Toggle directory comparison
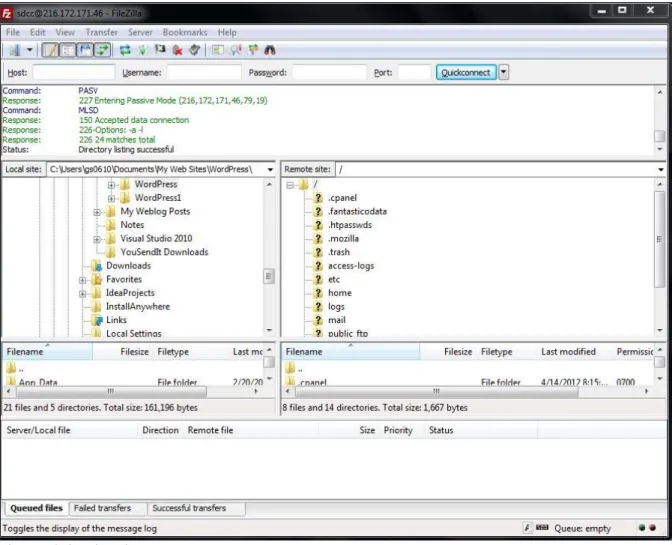The height and width of the screenshot is (545, 672). [235, 50]
